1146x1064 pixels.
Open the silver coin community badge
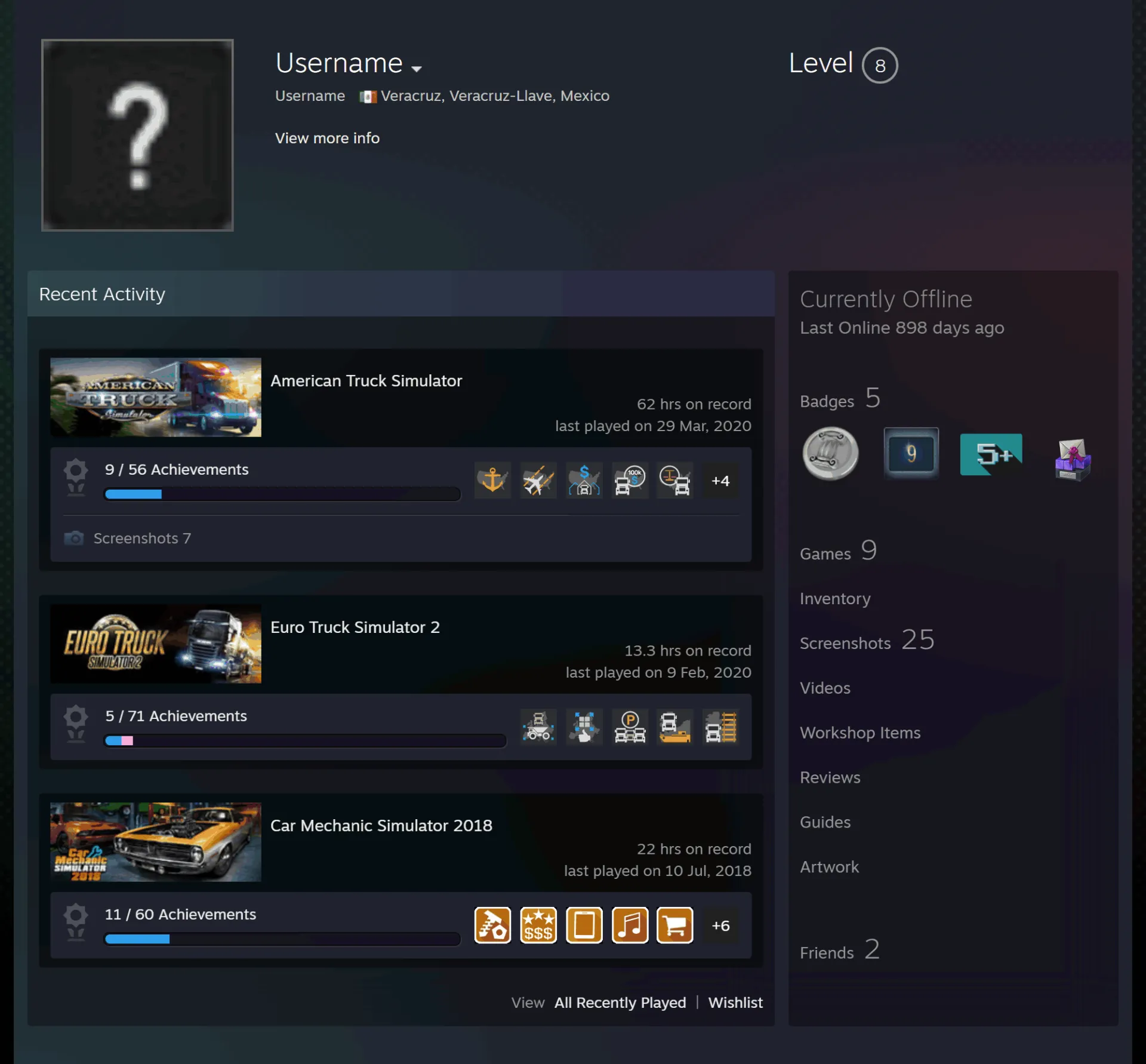(830, 454)
